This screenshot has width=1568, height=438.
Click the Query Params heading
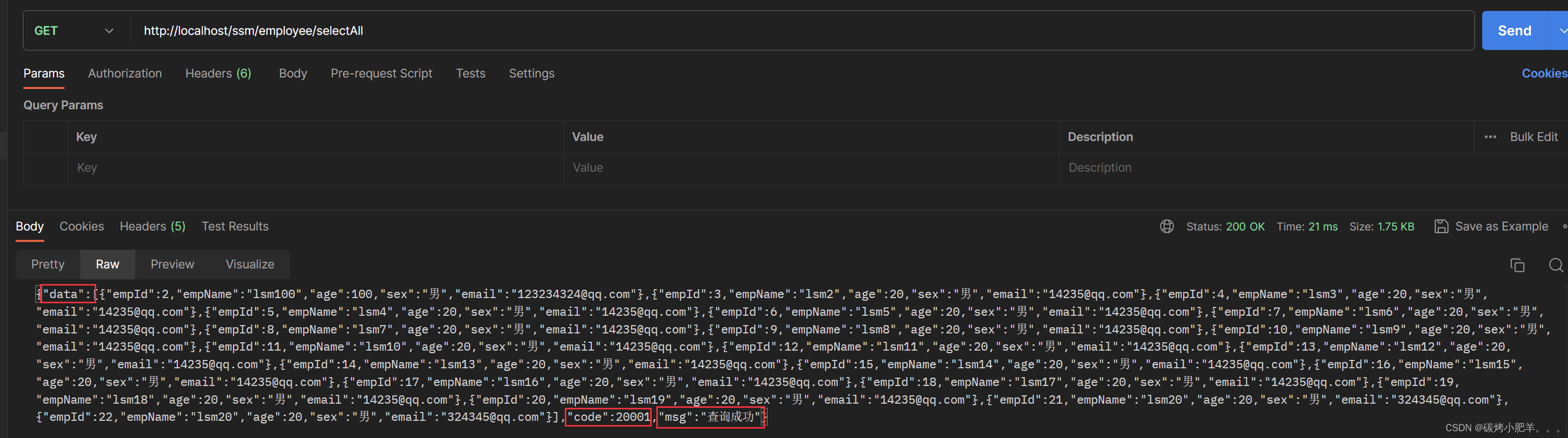point(63,105)
